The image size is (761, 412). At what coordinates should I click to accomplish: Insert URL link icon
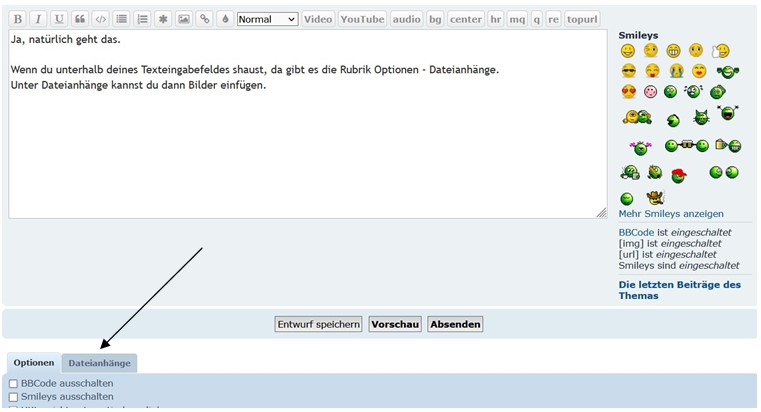204,19
